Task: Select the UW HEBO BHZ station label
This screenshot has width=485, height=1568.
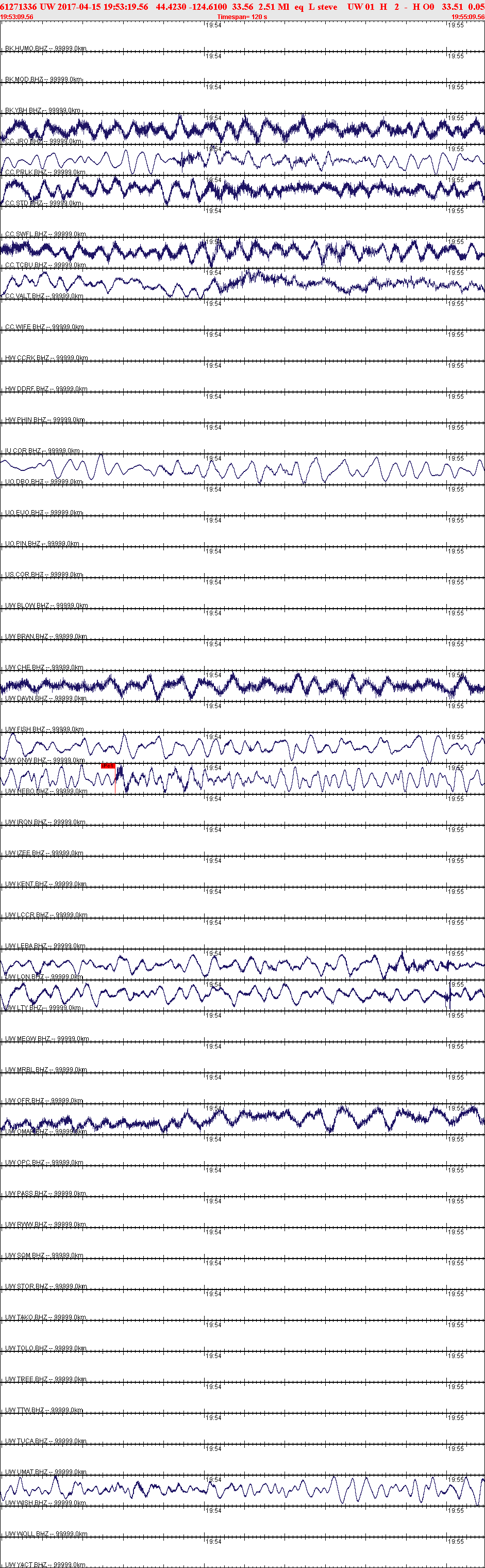Action: point(46,791)
